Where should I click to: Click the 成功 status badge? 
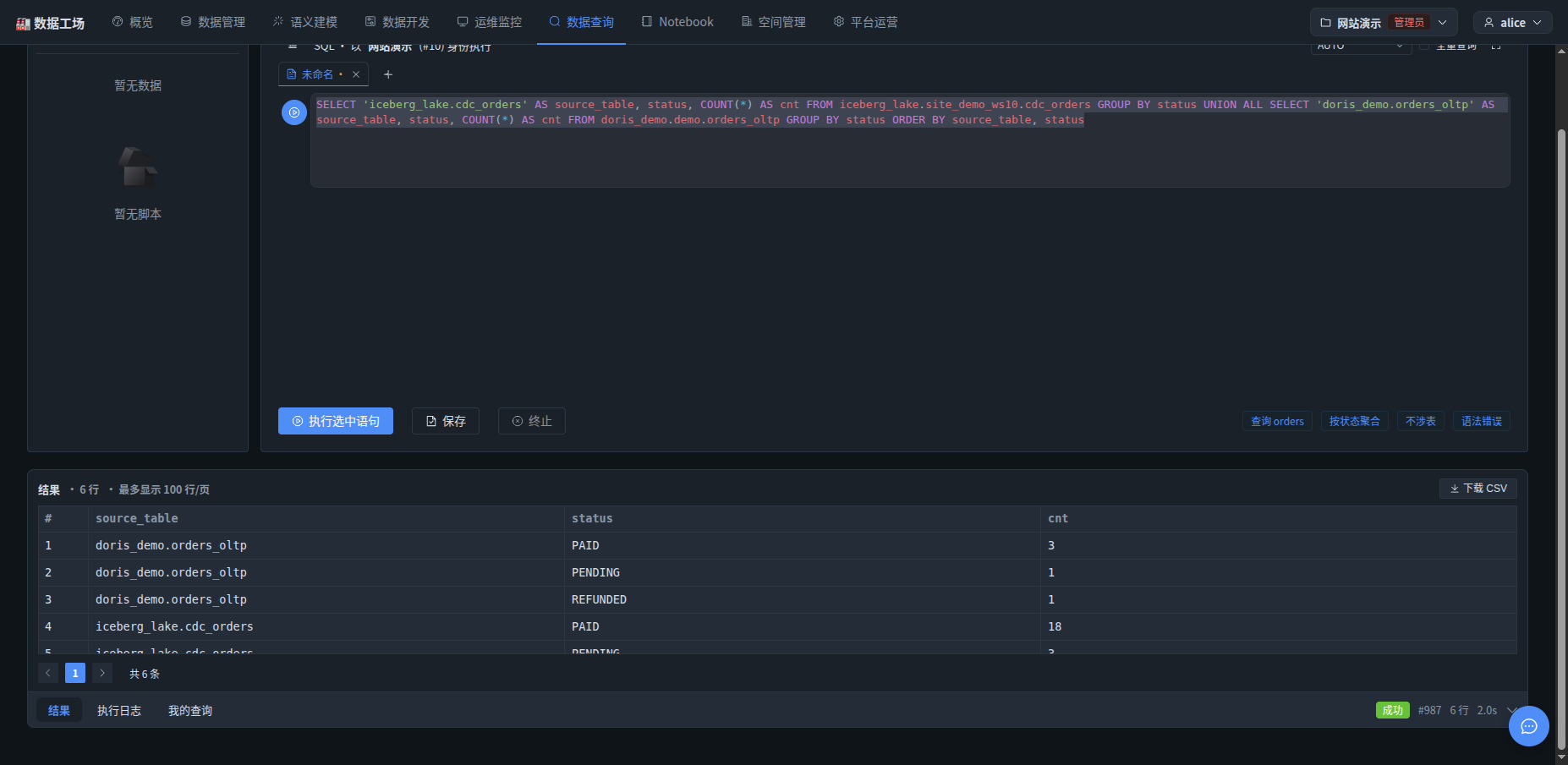pyautogui.click(x=1392, y=710)
